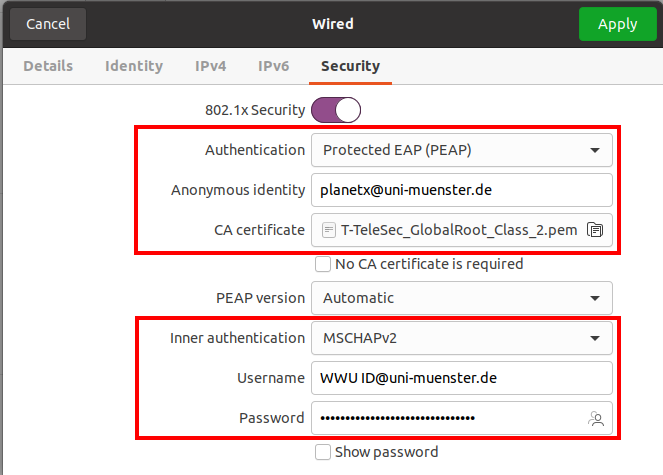The height and width of the screenshot is (475, 663).
Task: Click the CA certificate file chooser field
Action: [x=455, y=230]
